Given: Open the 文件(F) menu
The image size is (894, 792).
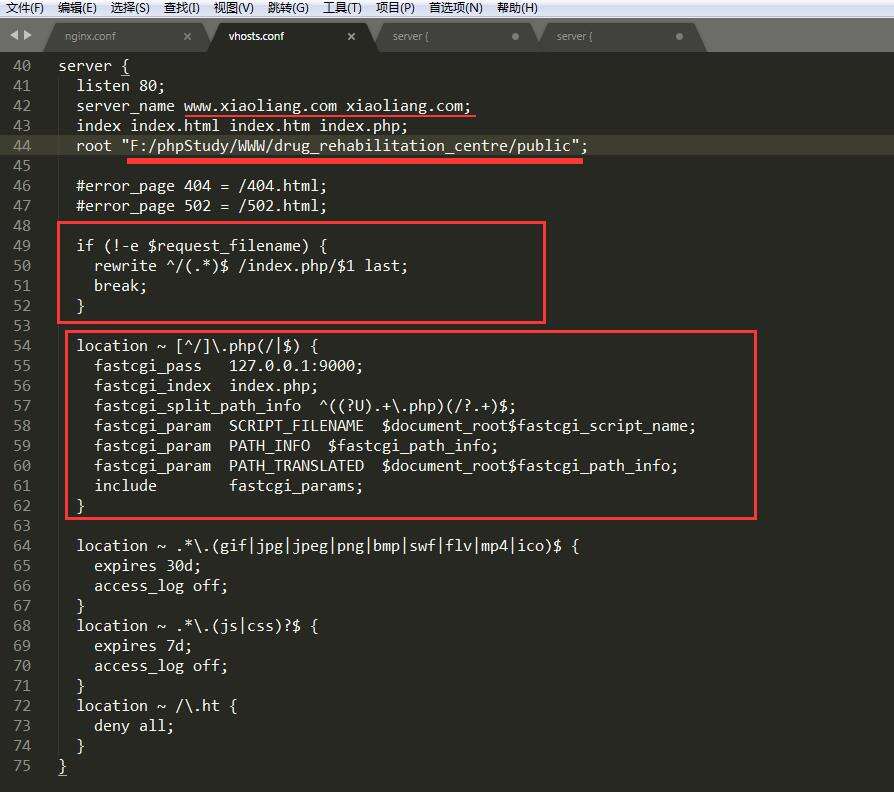Looking at the screenshot, I should click(x=25, y=8).
